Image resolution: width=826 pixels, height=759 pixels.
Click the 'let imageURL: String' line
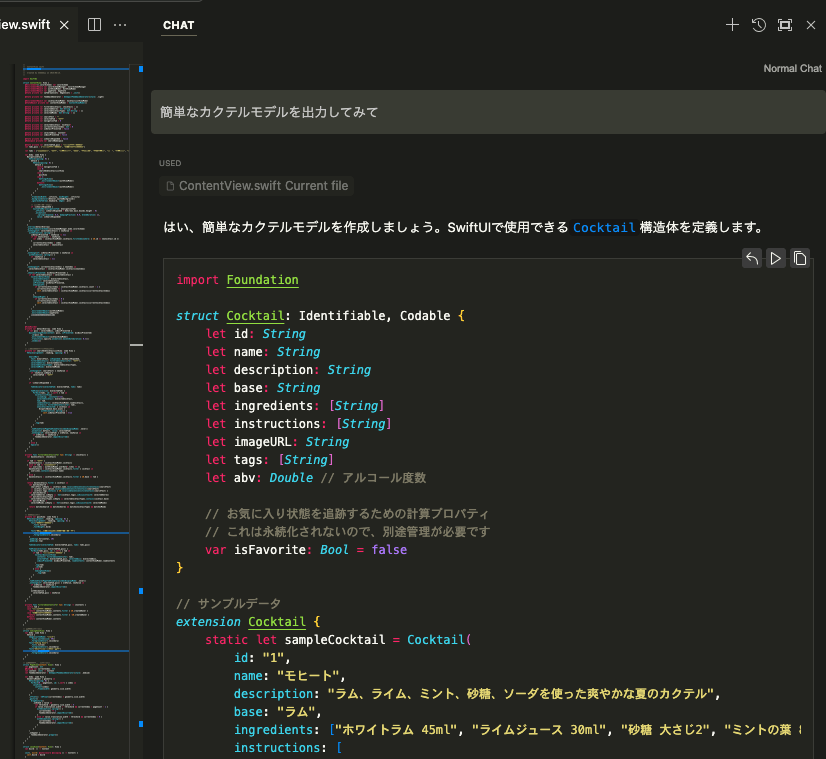pyautogui.click(x=278, y=441)
